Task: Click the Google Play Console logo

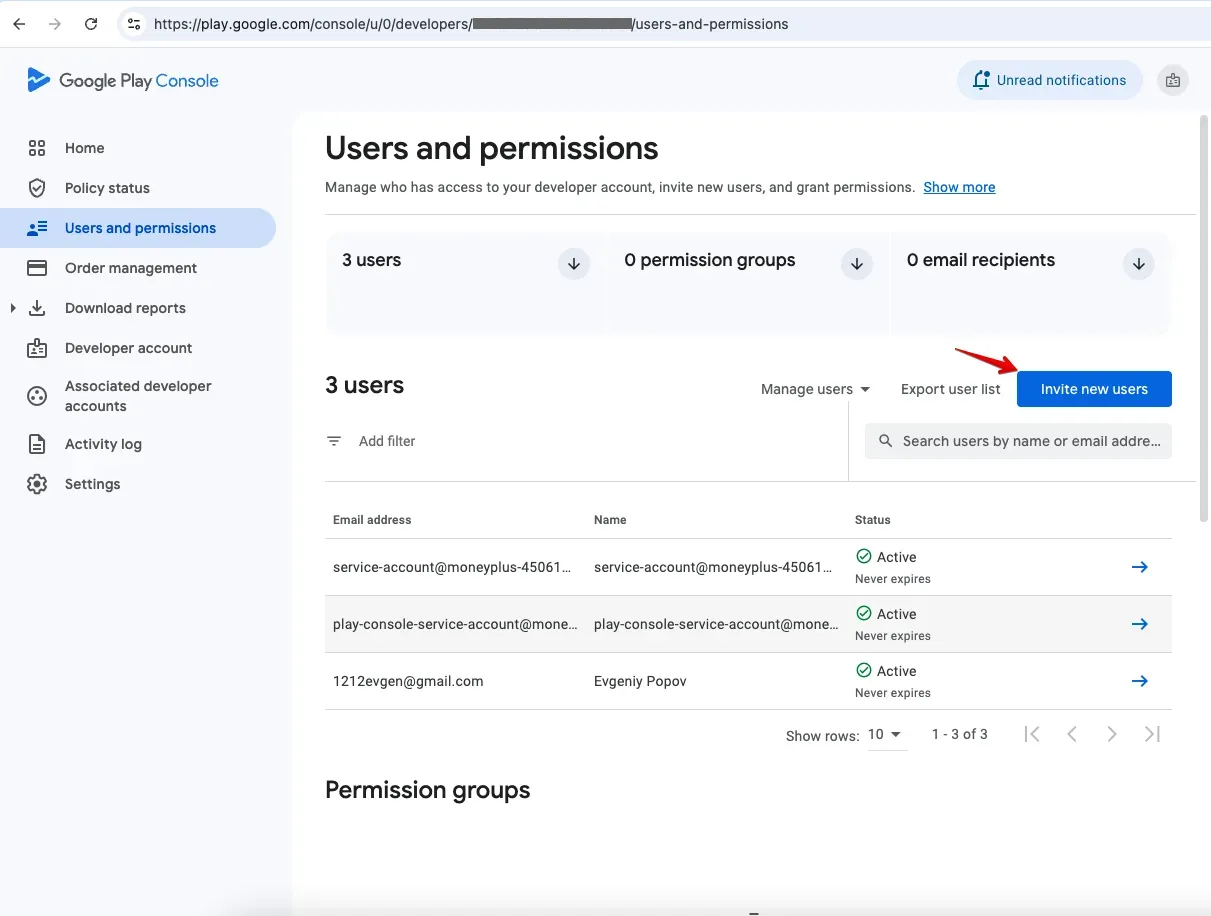Action: 123,81
